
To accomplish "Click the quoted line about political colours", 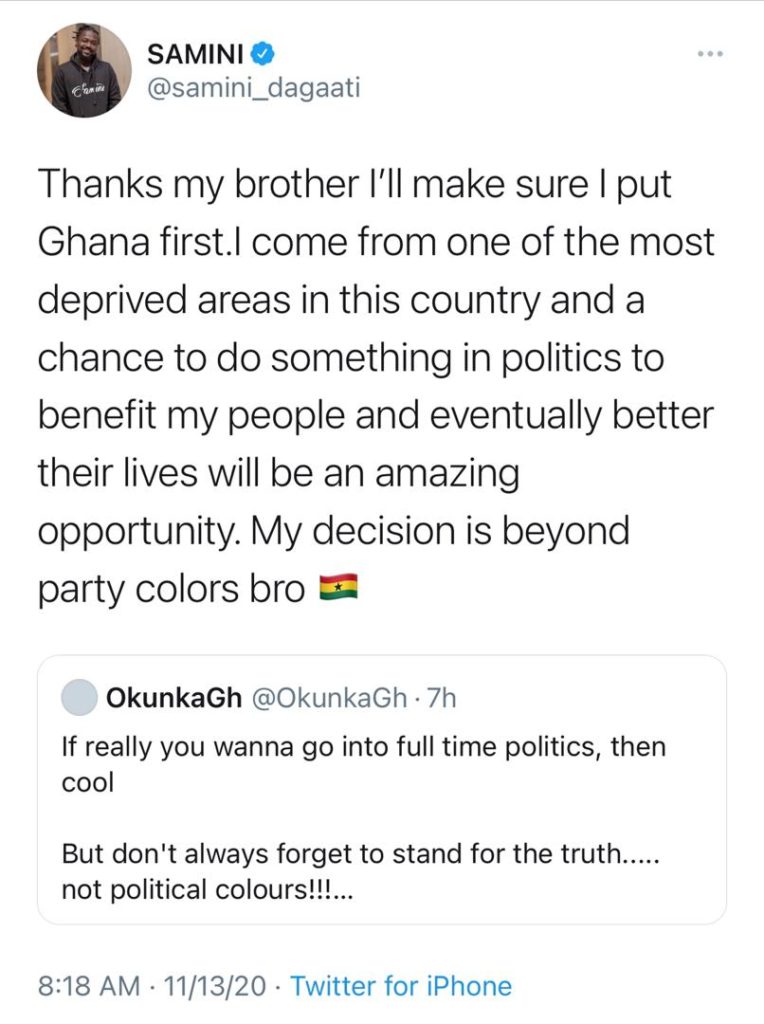I will tap(208, 889).
